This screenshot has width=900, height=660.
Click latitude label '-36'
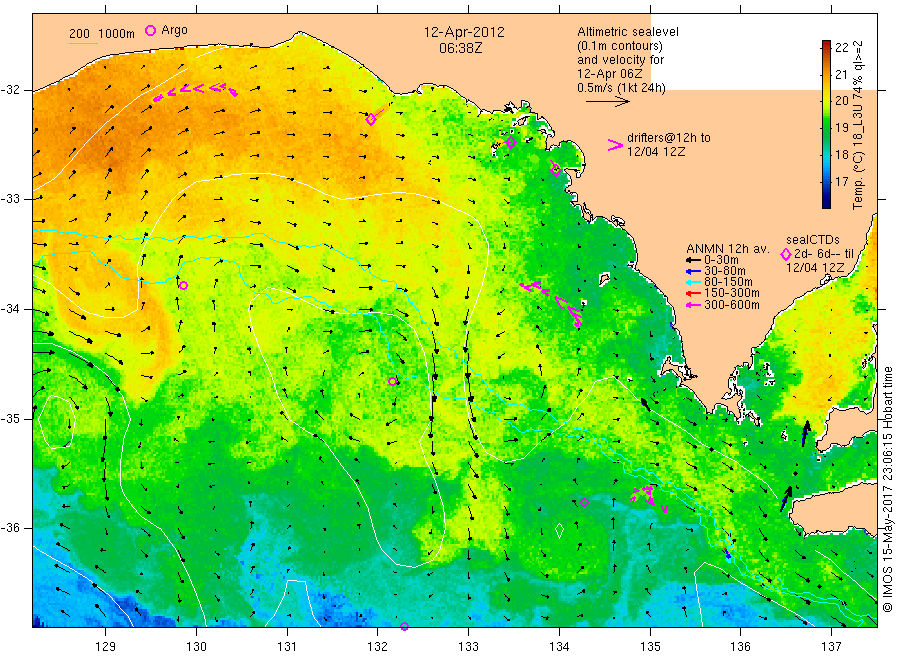(x=10, y=528)
